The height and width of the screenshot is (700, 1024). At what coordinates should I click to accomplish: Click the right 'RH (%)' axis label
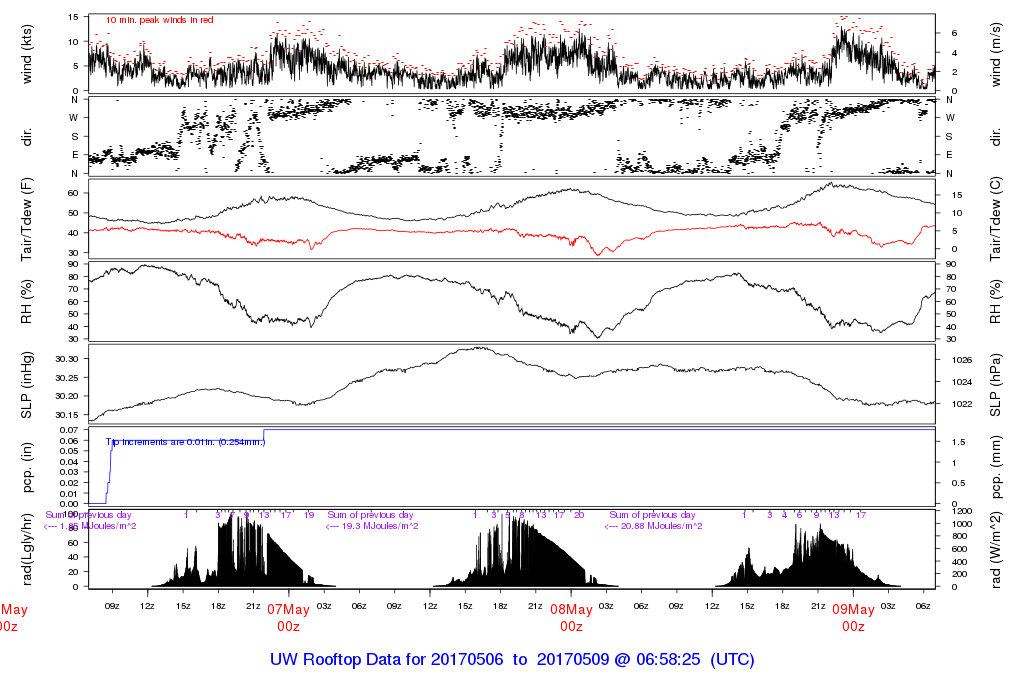[x=996, y=302]
